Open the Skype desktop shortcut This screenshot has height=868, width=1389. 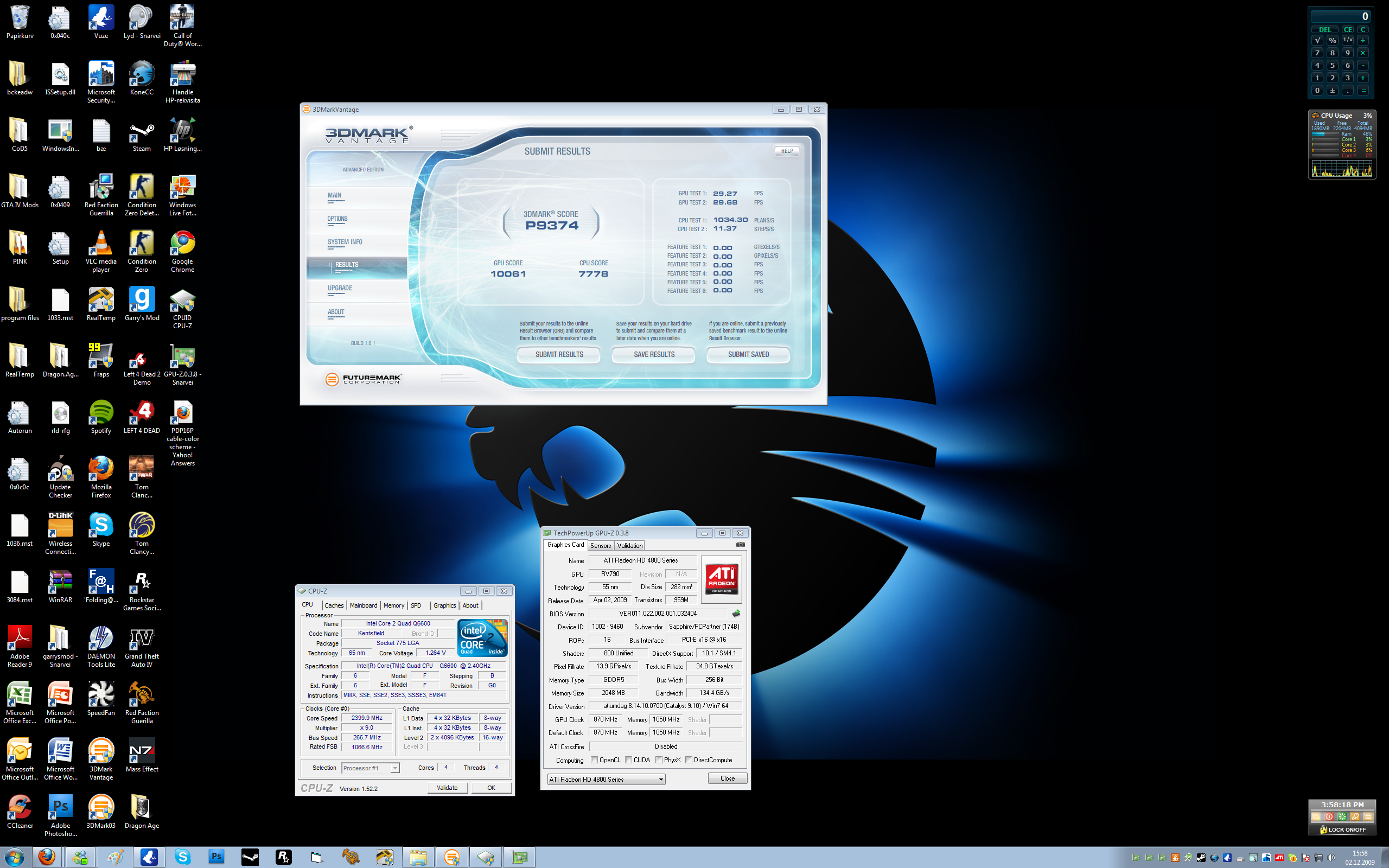tap(101, 530)
